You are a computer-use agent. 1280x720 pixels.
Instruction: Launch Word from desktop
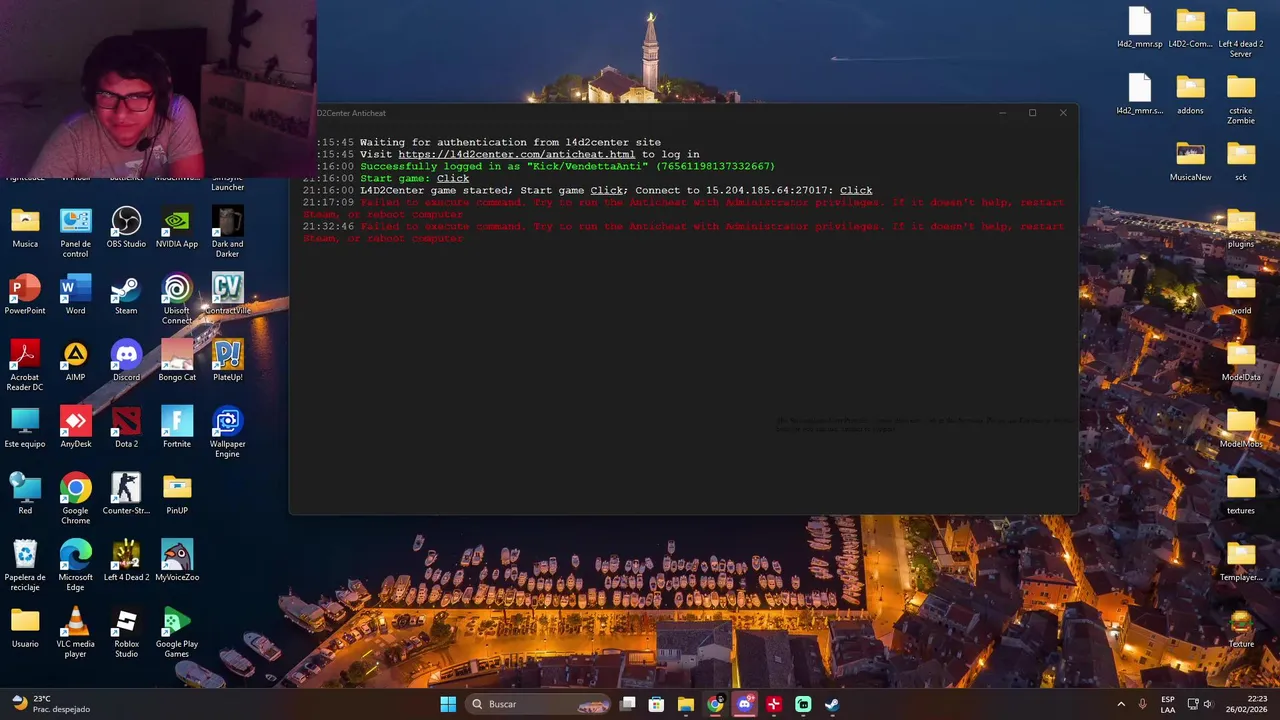[x=75, y=294]
